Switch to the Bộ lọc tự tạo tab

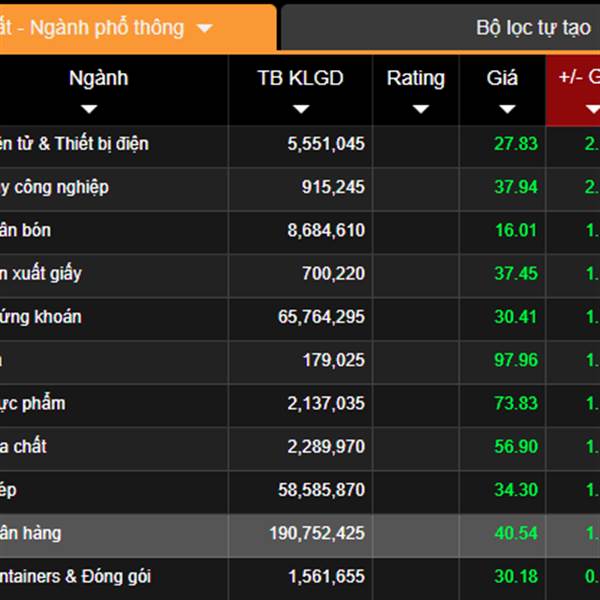533,28
